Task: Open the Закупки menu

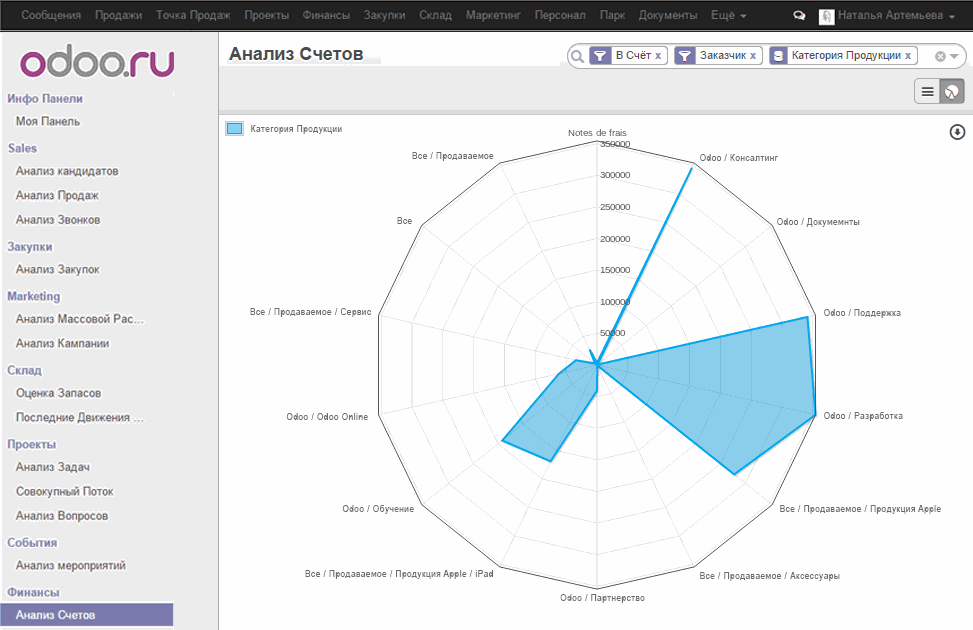Action: tap(384, 15)
